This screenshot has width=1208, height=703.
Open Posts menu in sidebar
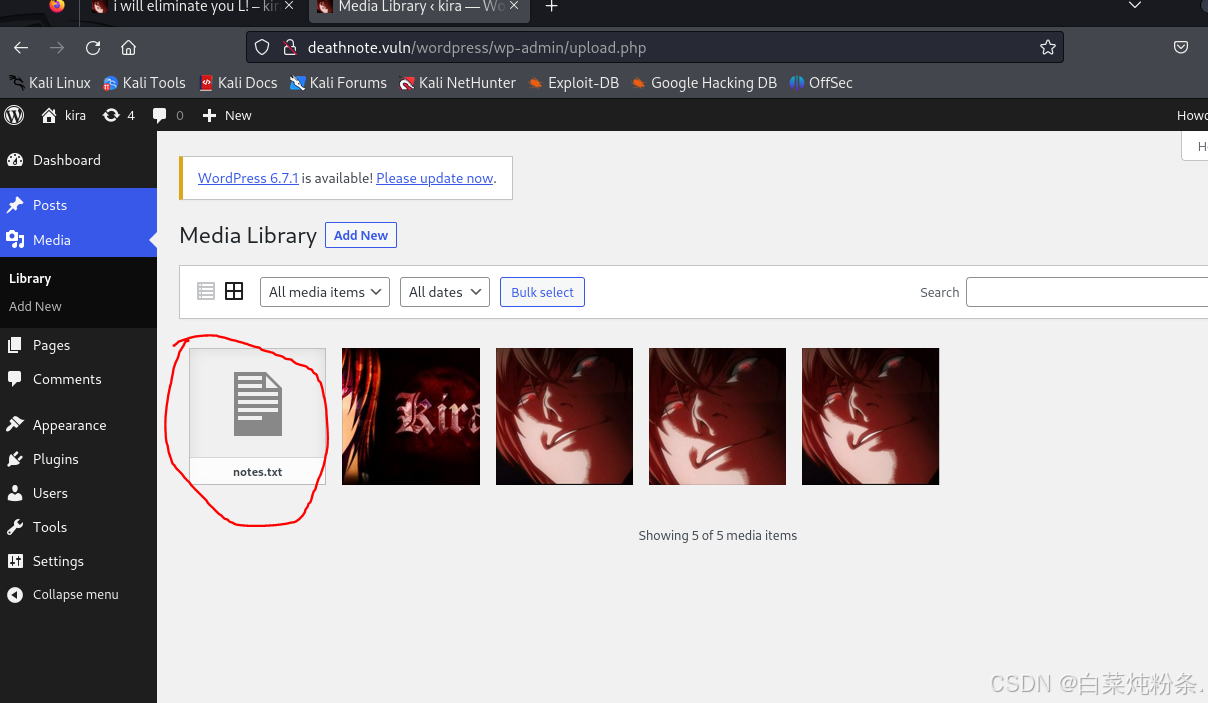pyautogui.click(x=78, y=205)
